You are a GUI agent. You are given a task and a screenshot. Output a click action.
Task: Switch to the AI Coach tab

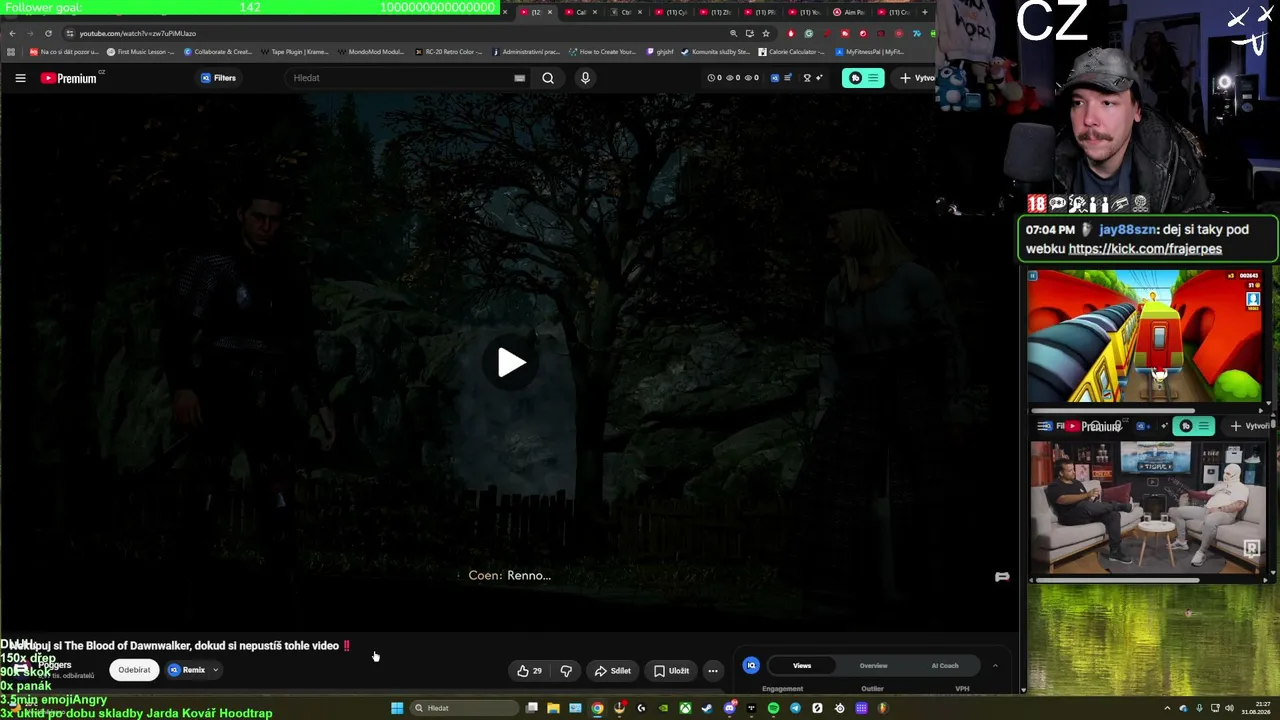pyautogui.click(x=945, y=666)
